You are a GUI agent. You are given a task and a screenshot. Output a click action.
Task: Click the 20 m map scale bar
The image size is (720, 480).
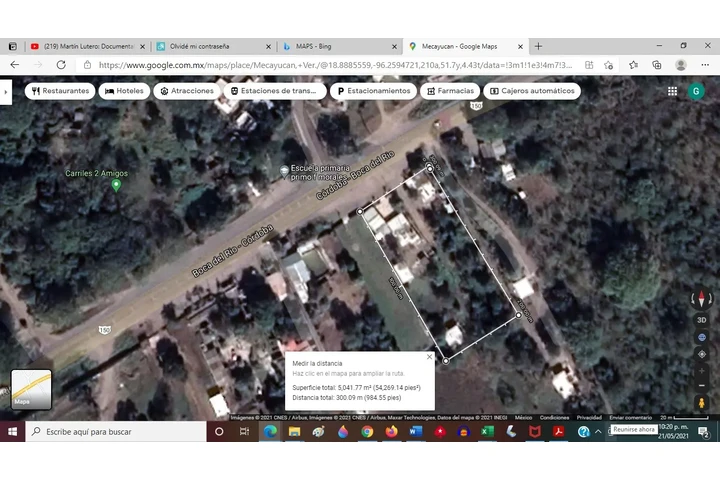coord(684,418)
